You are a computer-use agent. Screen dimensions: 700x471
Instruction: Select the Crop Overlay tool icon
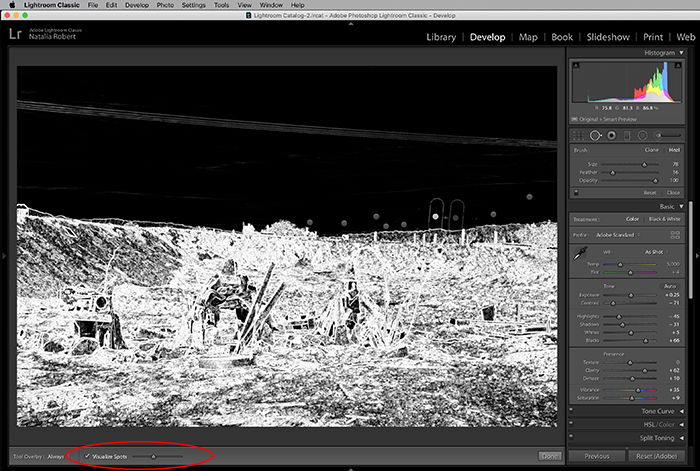[x=579, y=134]
